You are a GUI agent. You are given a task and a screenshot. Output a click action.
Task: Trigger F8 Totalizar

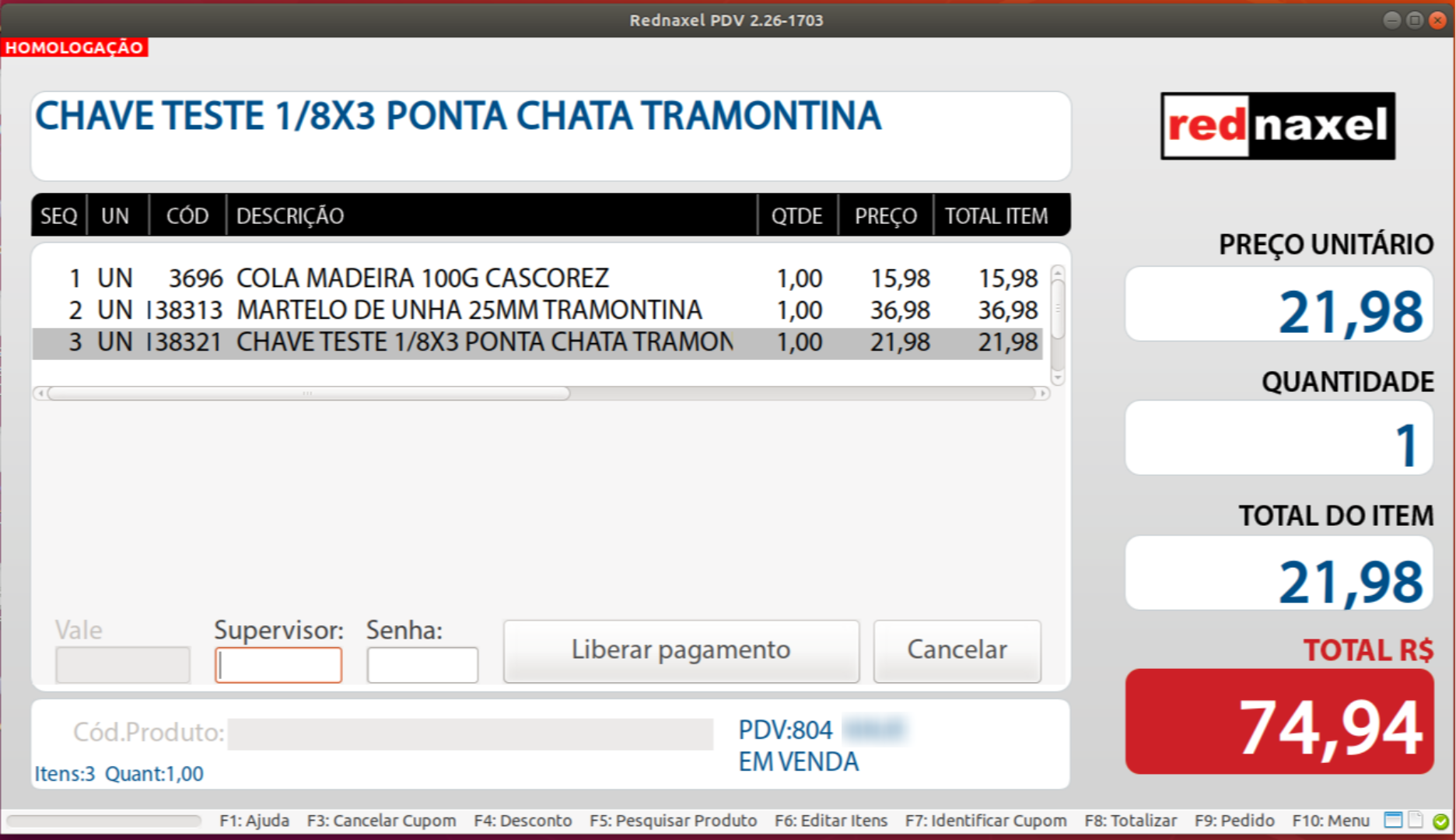pos(1130,821)
